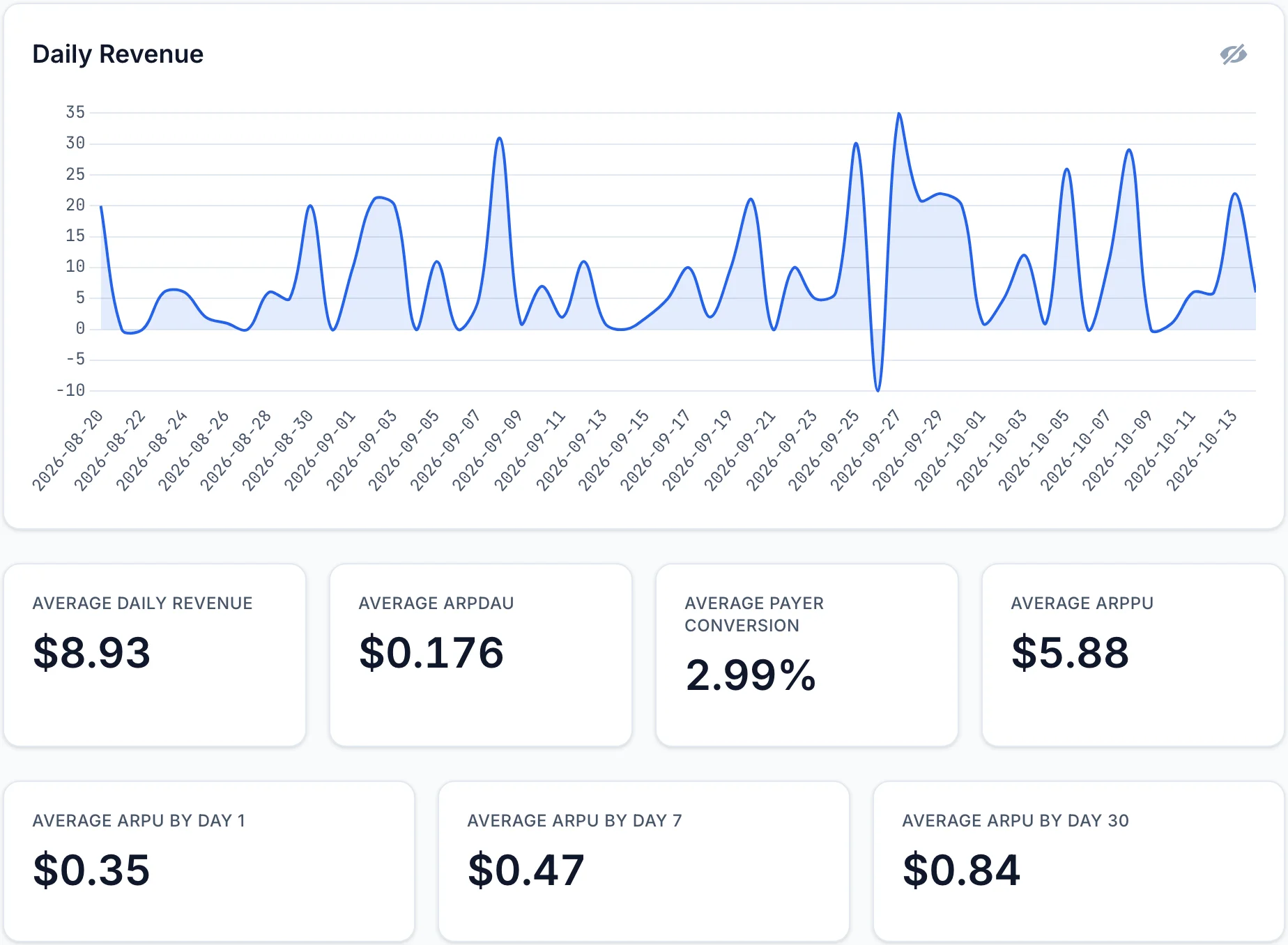Click the 20 y-axis tick label

point(75,205)
